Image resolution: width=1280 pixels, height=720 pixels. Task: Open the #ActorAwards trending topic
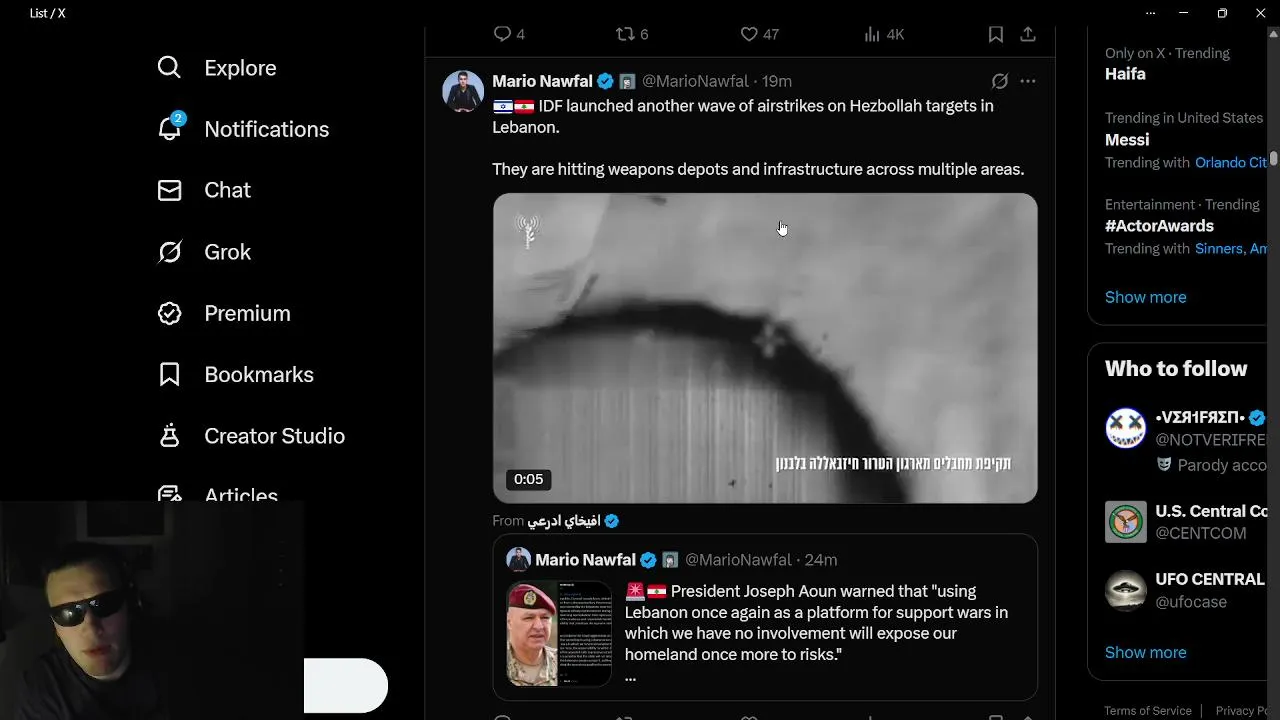[1159, 226]
